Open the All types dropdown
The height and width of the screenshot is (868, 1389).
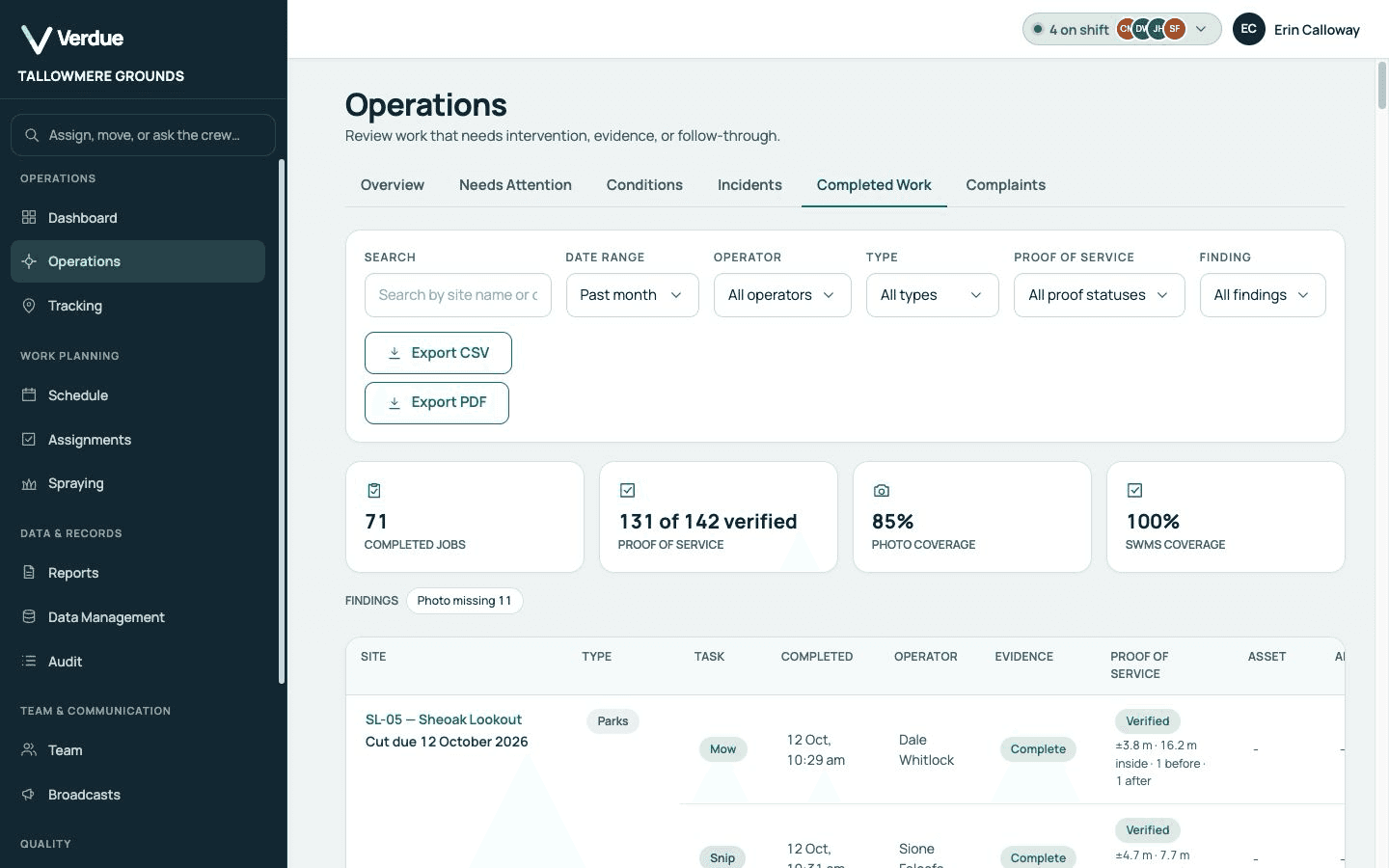(932, 295)
